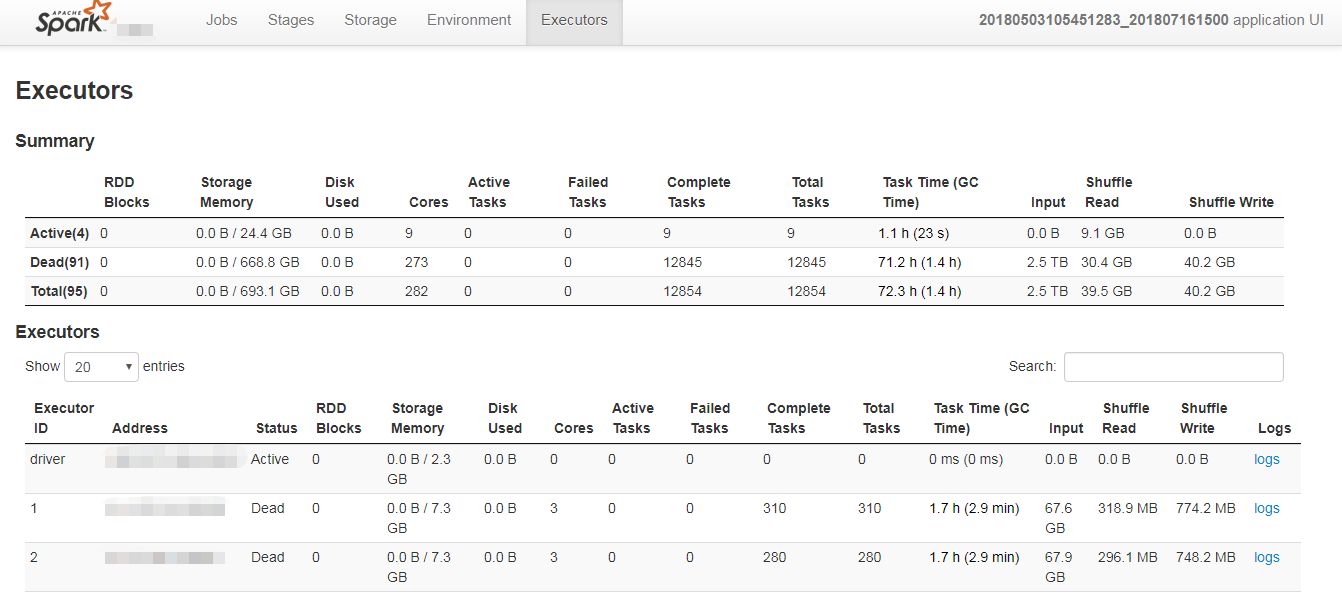Sort executors by Executor ID

(x=64, y=417)
